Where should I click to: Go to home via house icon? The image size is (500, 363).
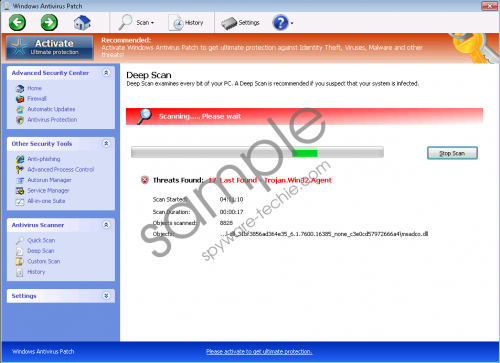[x=82, y=23]
